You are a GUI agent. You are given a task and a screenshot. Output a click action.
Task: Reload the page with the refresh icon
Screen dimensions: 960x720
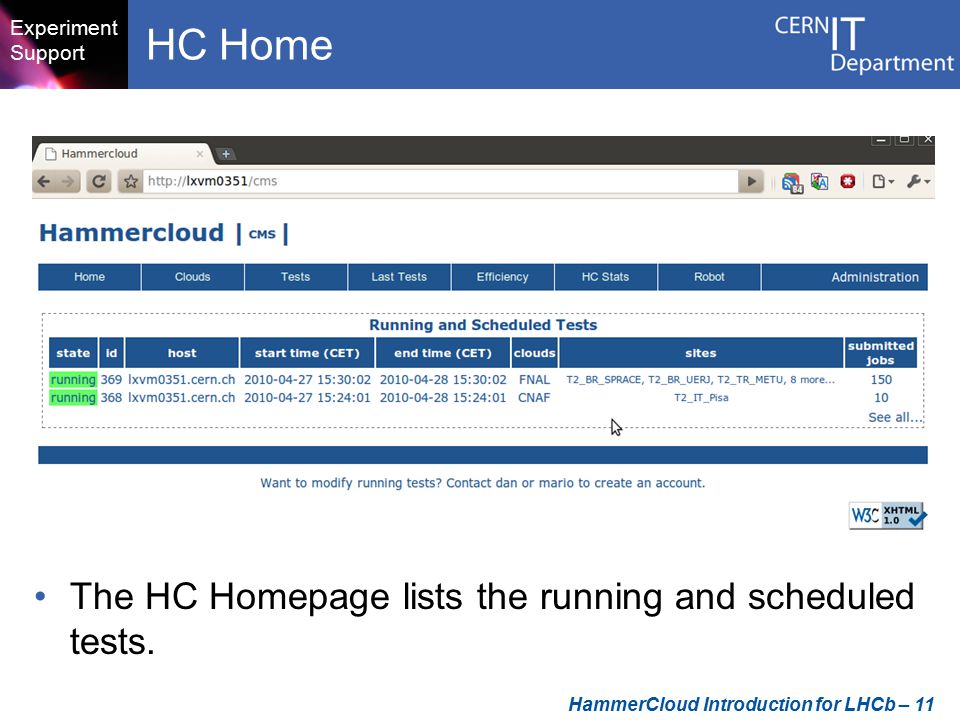pyautogui.click(x=99, y=181)
